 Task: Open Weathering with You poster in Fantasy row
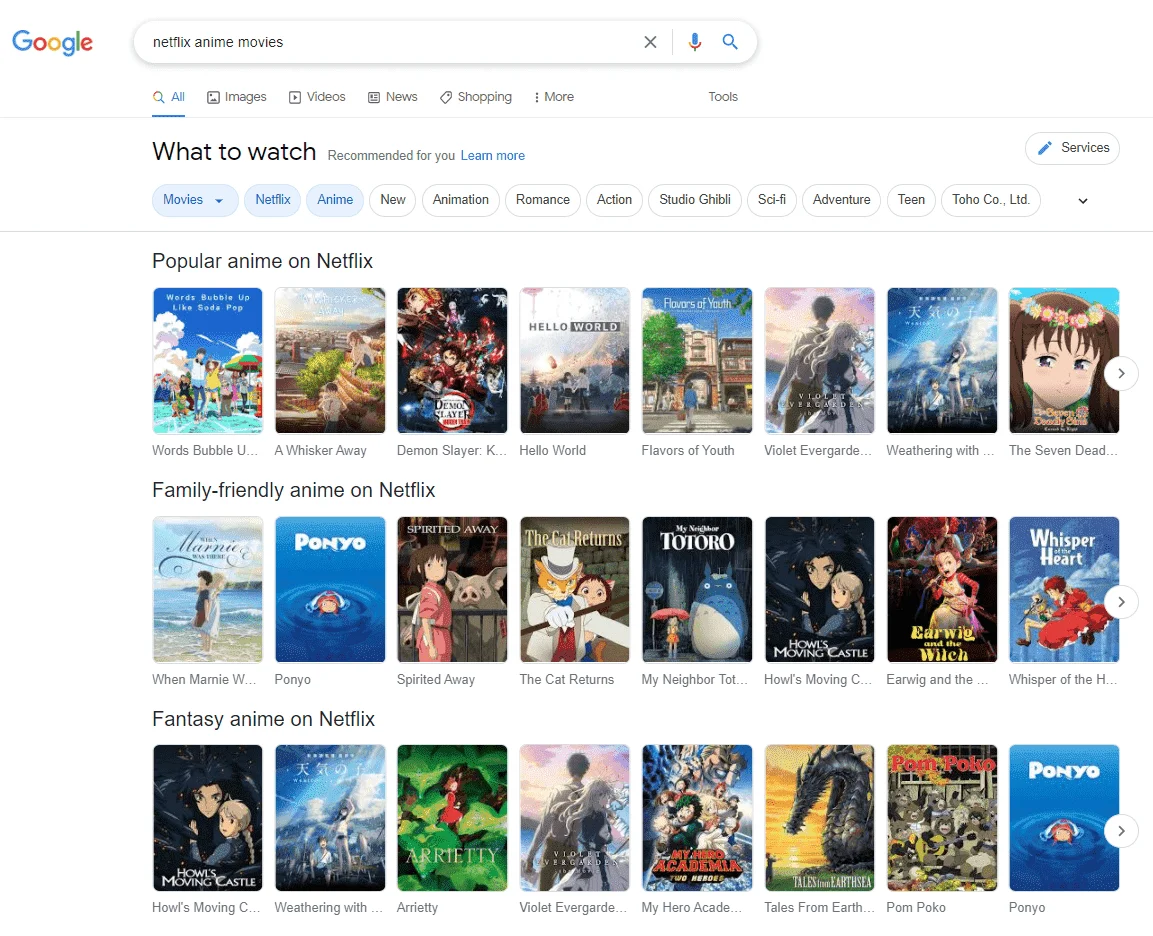point(330,818)
